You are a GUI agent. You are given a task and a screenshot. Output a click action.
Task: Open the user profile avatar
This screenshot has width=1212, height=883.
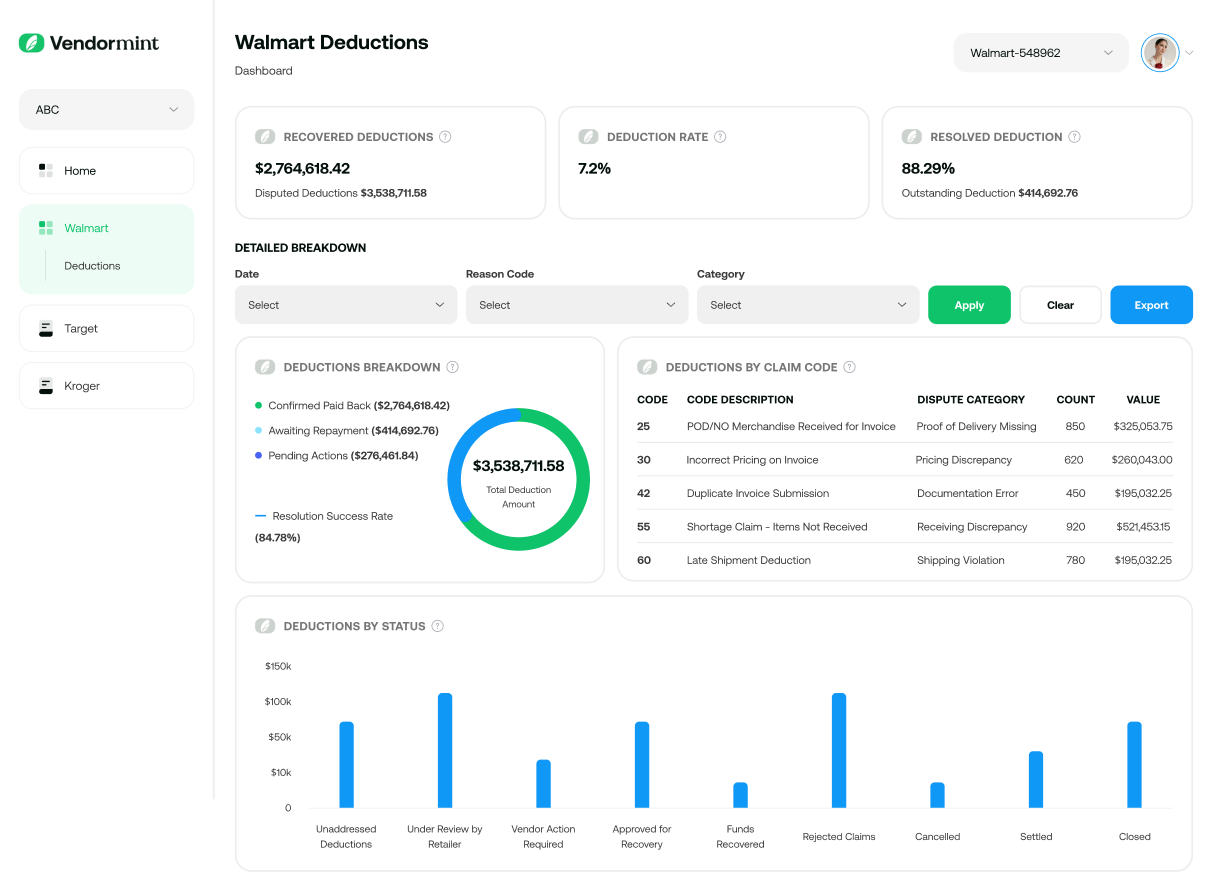pyautogui.click(x=1160, y=53)
